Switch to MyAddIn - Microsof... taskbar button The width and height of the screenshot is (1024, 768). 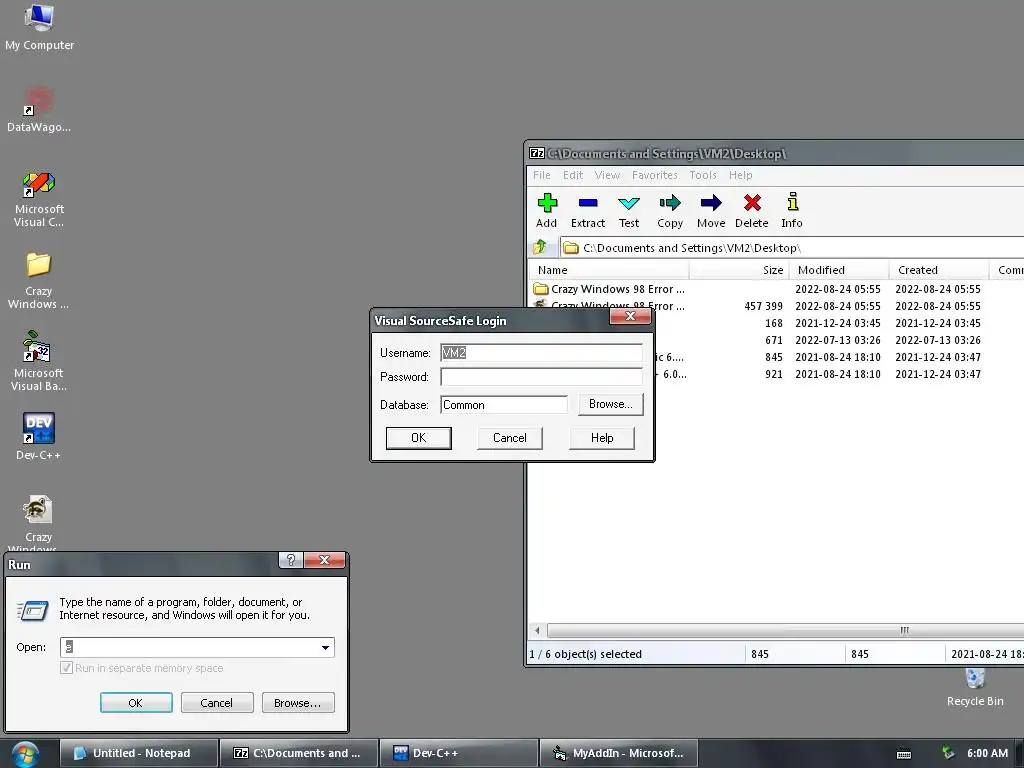[x=618, y=753]
